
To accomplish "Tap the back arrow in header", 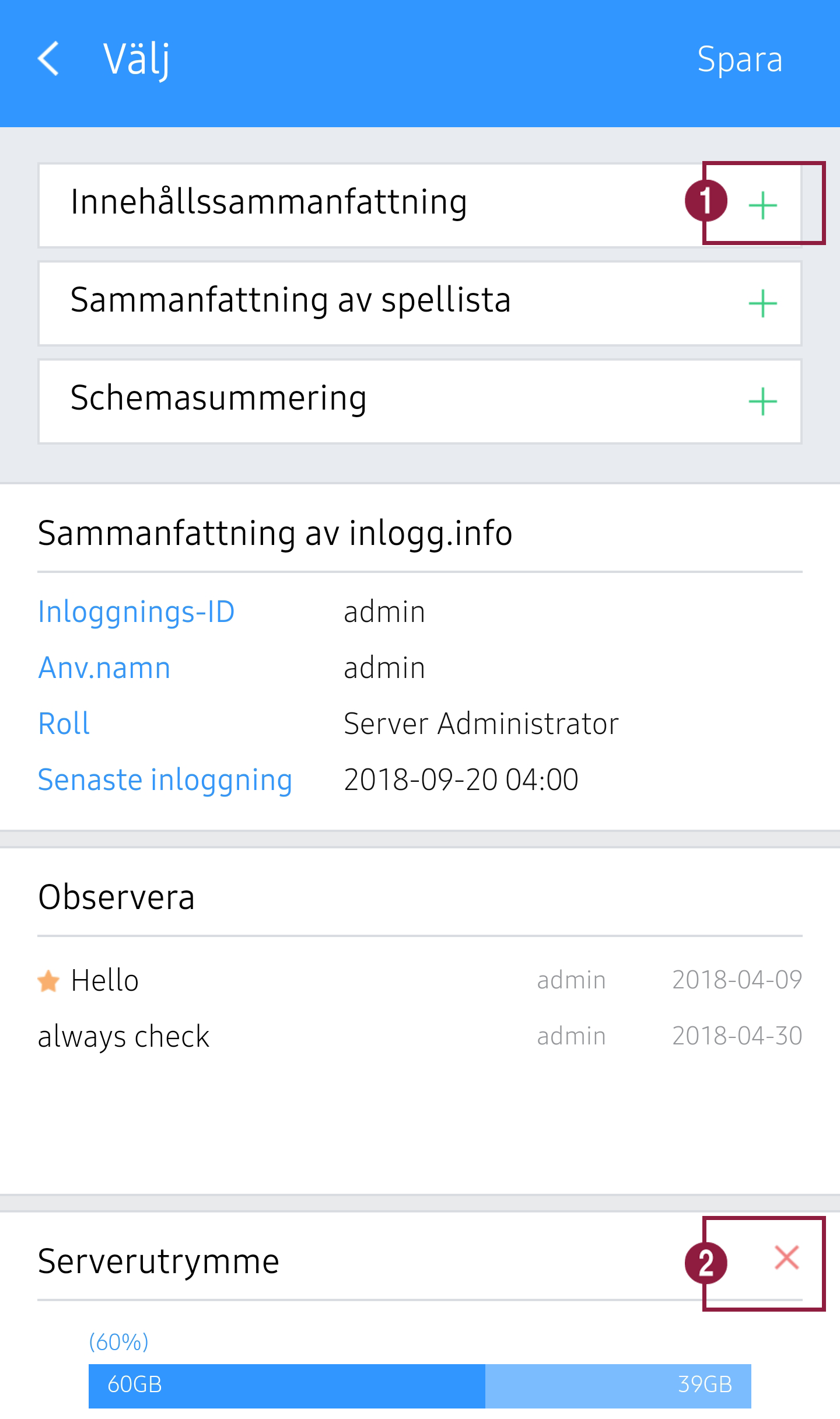I will coord(49,59).
